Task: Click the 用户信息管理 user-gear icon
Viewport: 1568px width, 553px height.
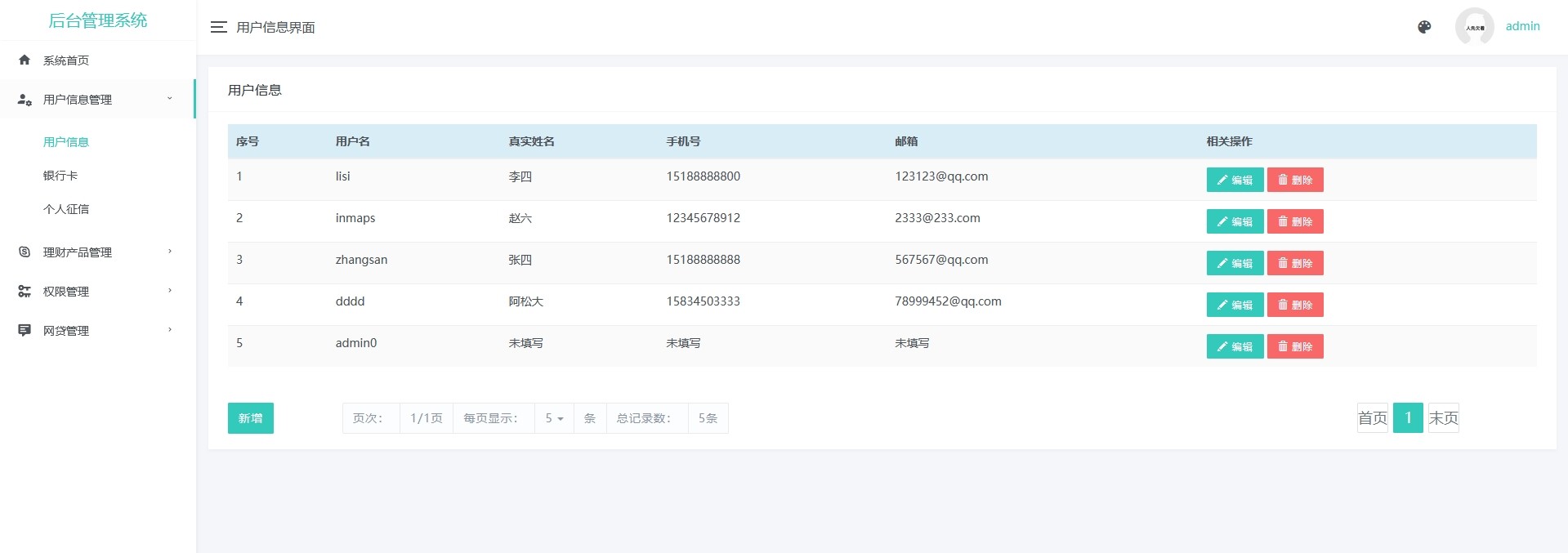Action: click(25, 100)
